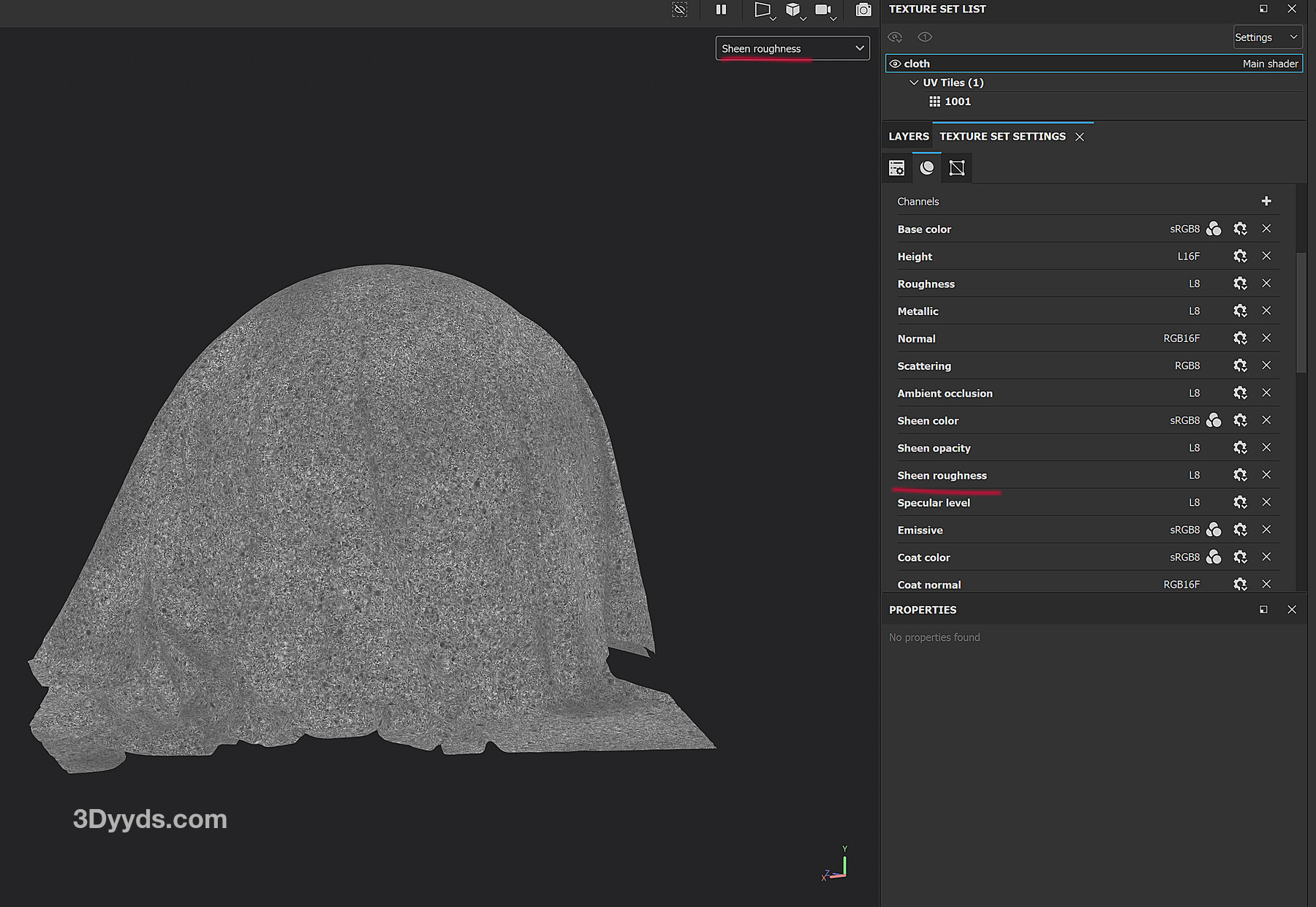The height and width of the screenshot is (907, 1316).
Task: Collapse the UV Tiles (1) tree
Action: 914,83
